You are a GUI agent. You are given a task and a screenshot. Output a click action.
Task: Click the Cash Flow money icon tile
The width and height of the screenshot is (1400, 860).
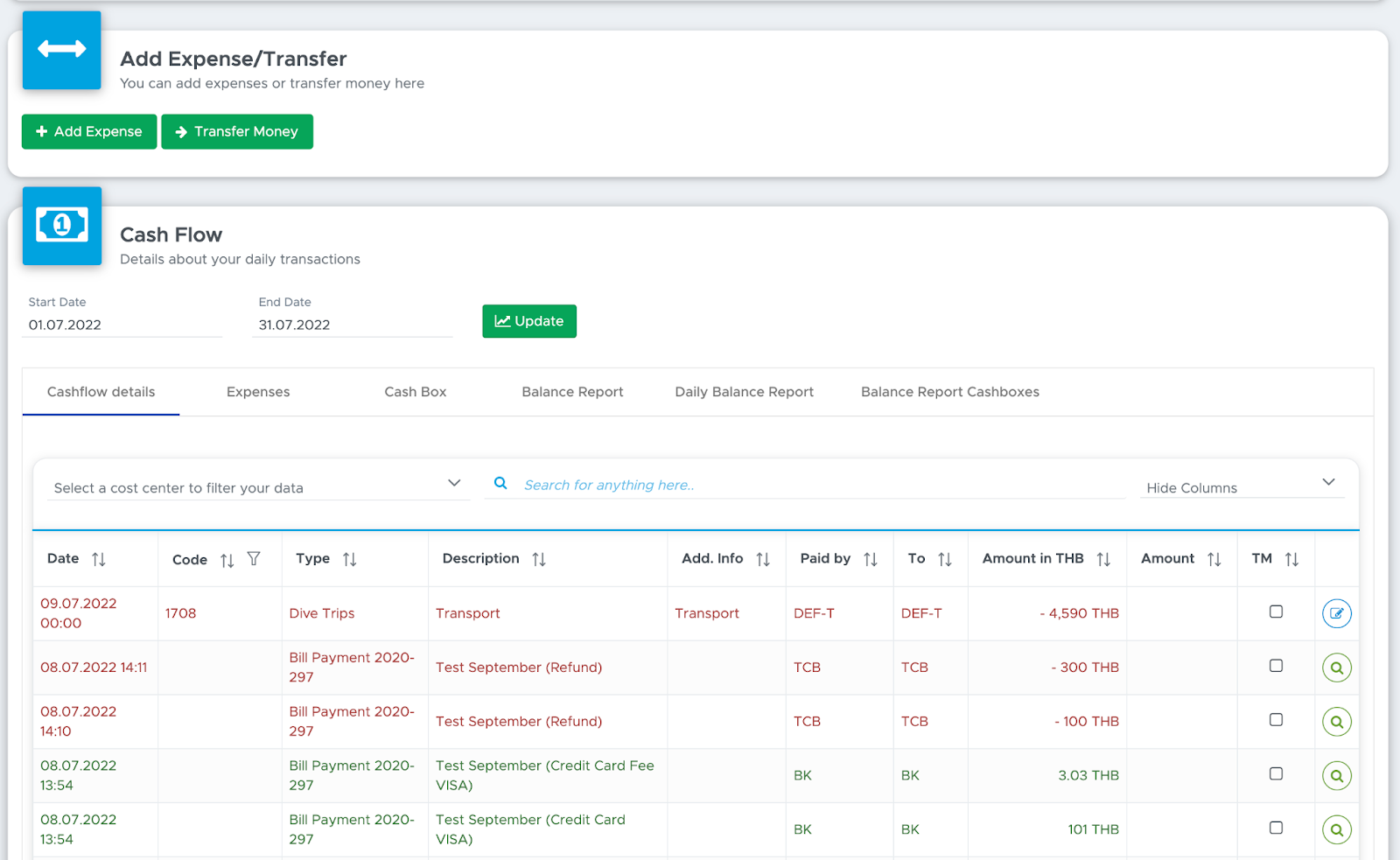[62, 226]
